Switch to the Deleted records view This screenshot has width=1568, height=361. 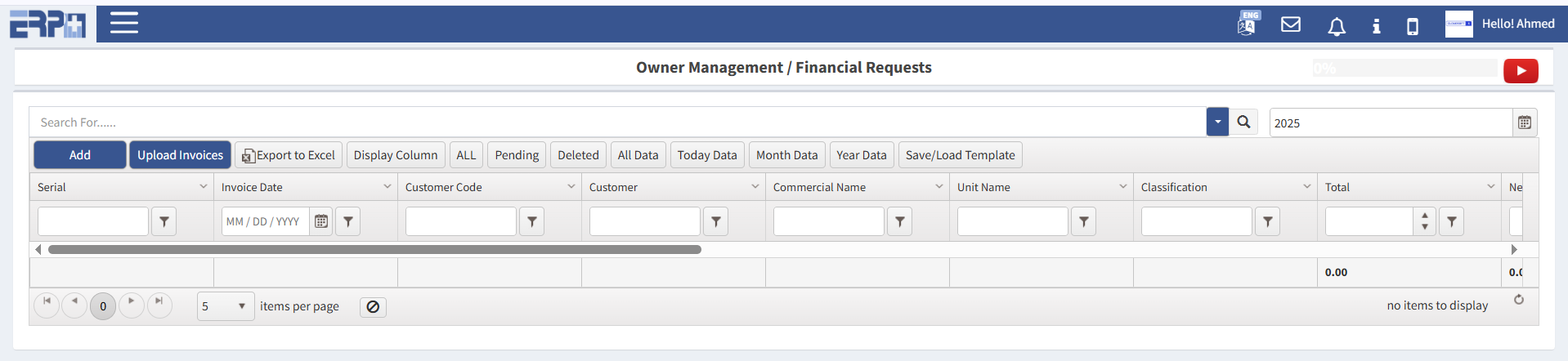[x=578, y=155]
